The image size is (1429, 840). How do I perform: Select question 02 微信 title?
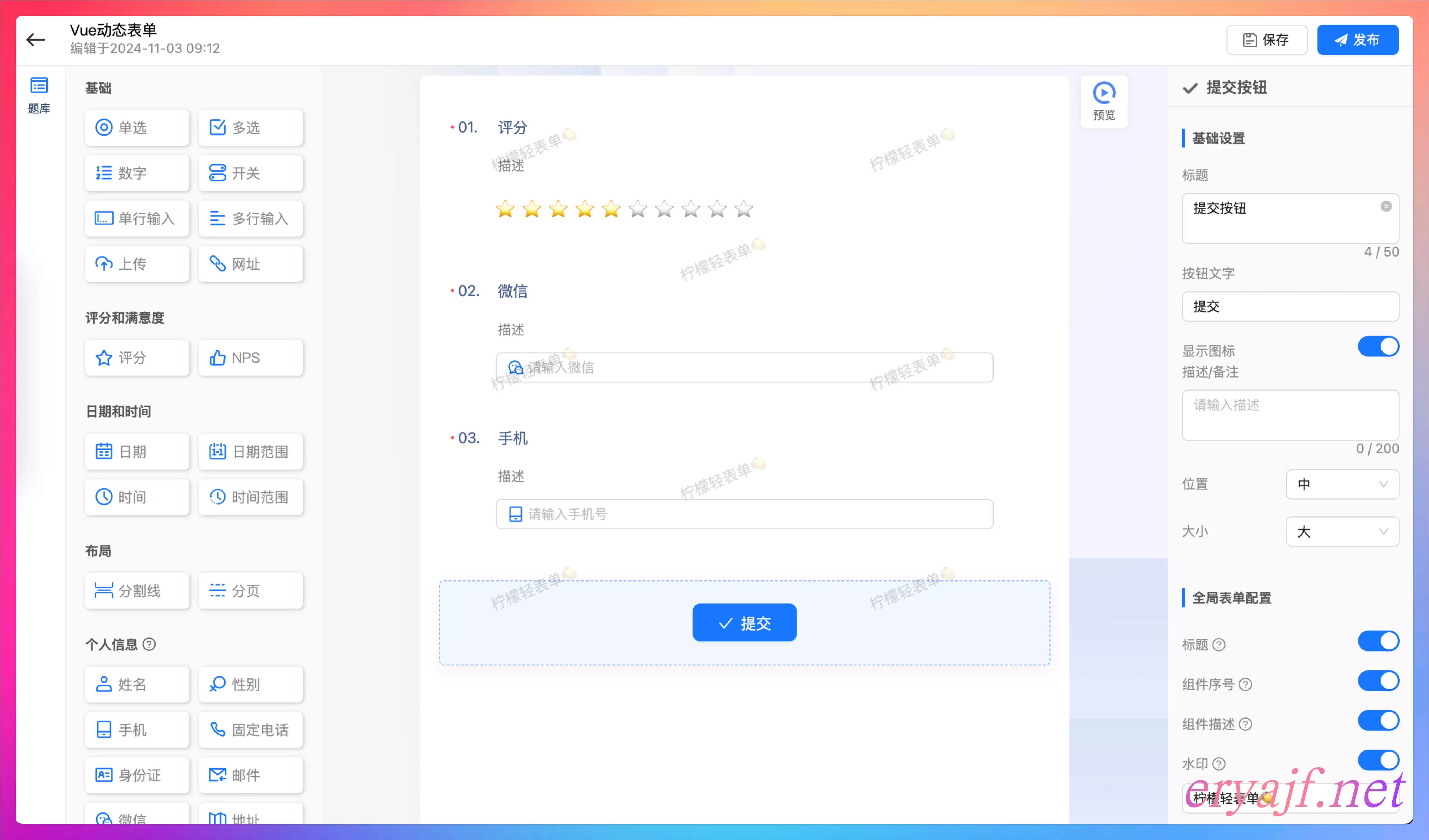[x=513, y=291]
